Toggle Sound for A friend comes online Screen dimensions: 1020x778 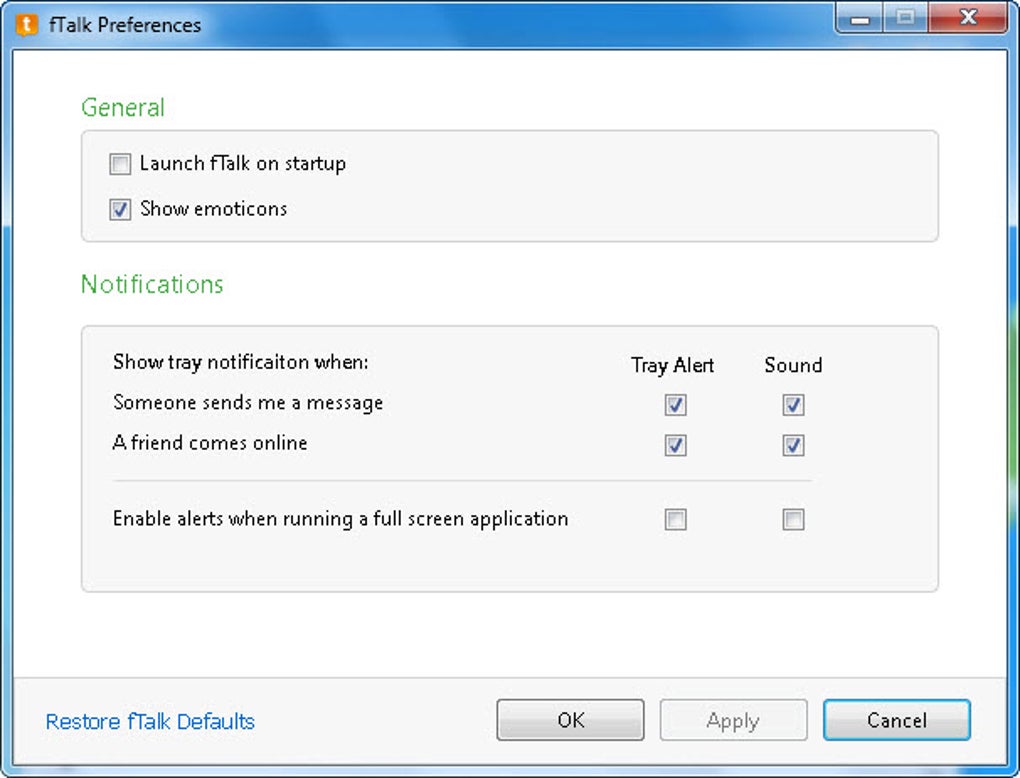793,446
